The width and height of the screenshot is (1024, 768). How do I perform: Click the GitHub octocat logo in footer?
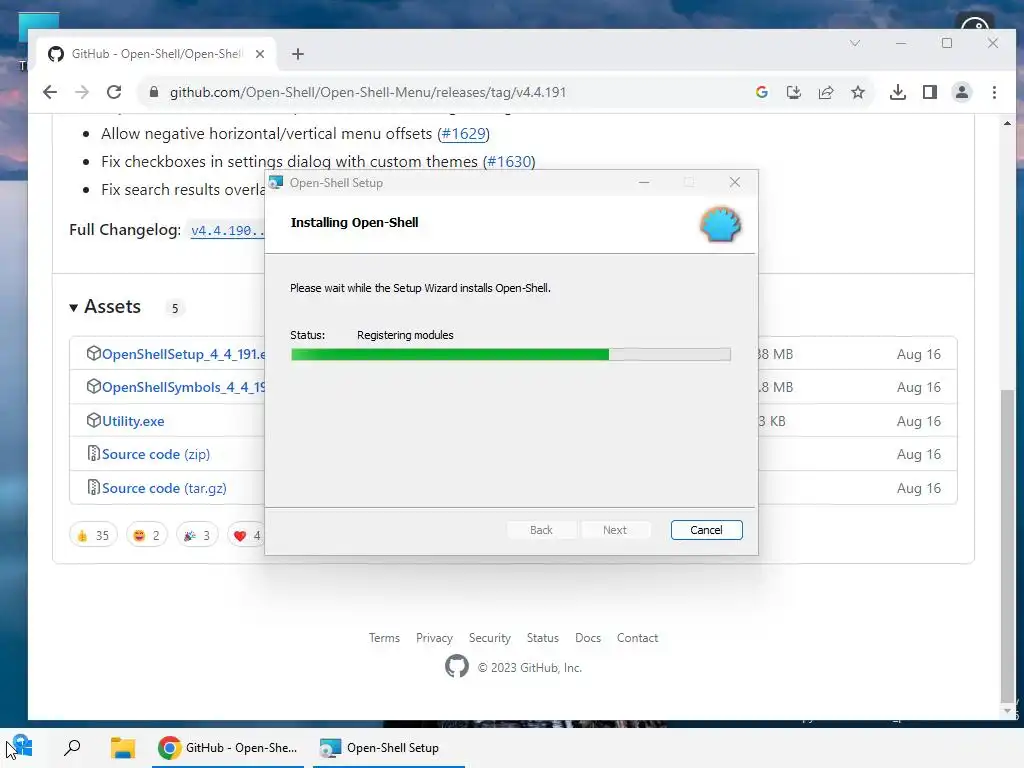[456, 666]
